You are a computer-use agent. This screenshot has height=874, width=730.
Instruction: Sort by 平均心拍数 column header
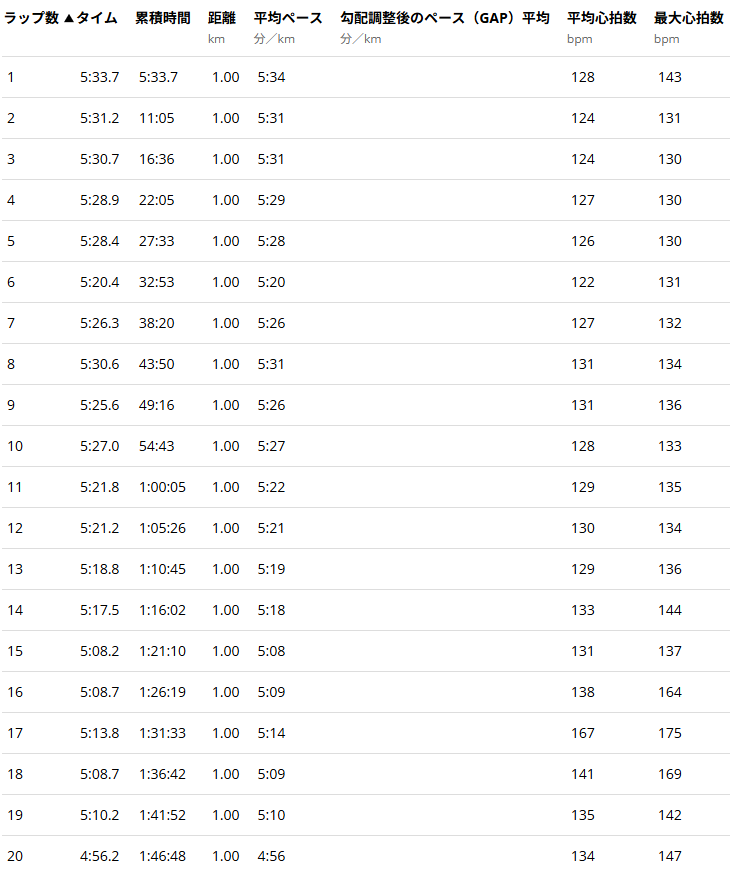point(602,19)
